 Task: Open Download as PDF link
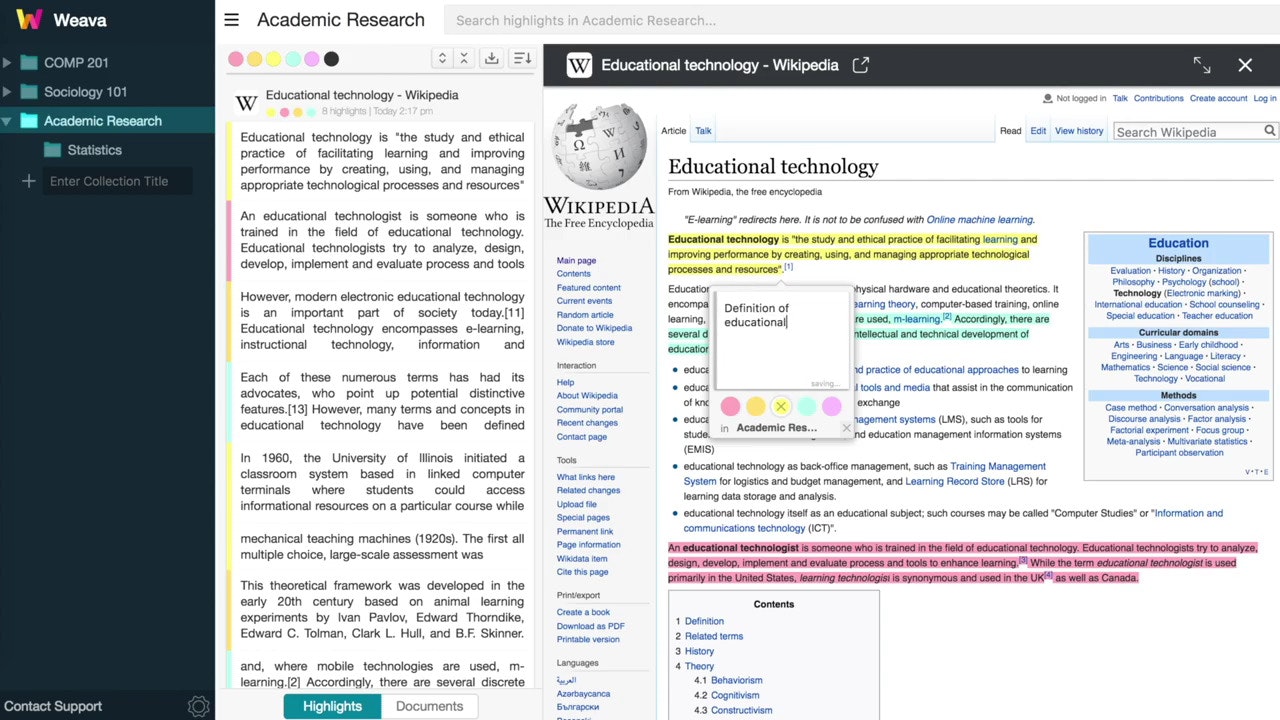point(591,626)
